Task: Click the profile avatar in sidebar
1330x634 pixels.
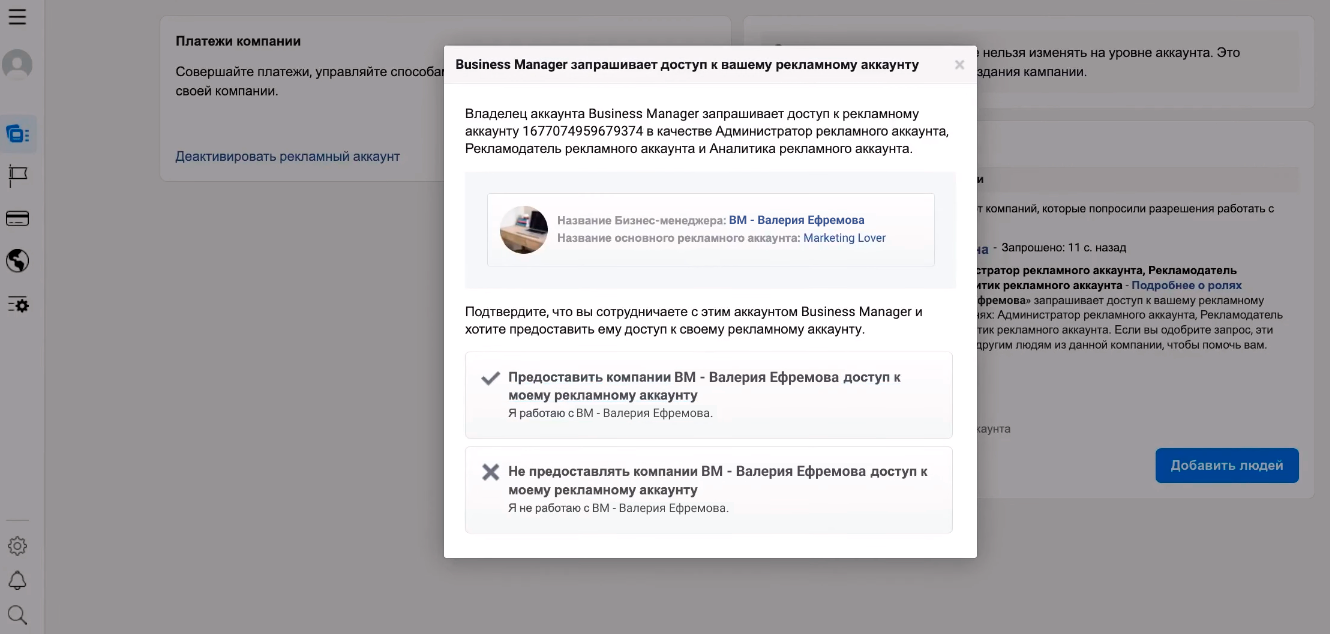Action: (x=17, y=64)
